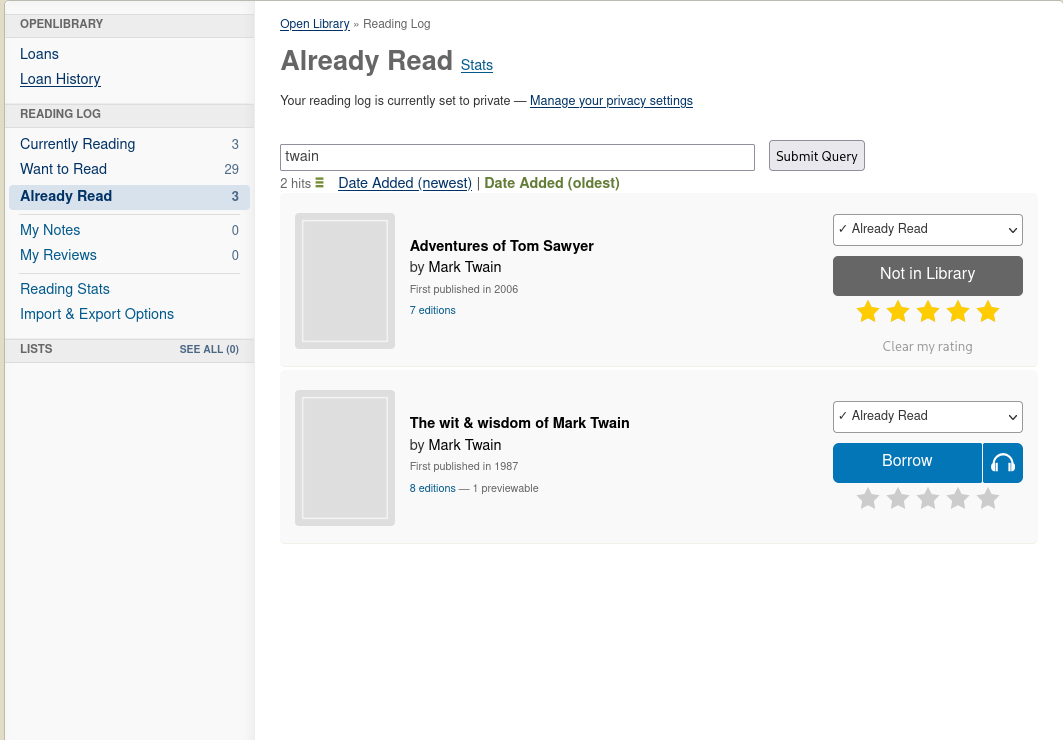The width and height of the screenshot is (1063, 740).
Task: View Reading Stats in sidebar
Action: [x=64, y=289]
